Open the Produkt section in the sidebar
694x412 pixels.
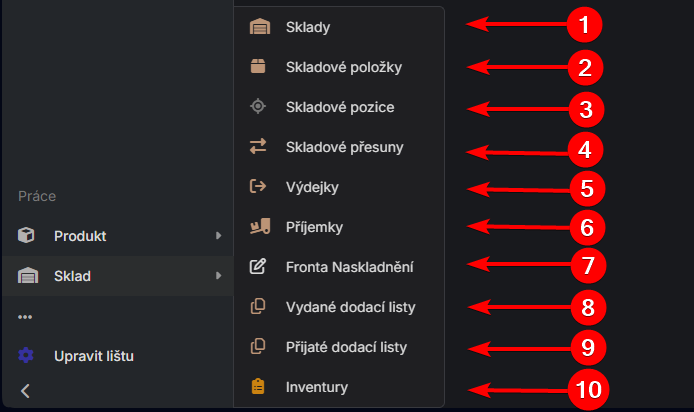80,236
